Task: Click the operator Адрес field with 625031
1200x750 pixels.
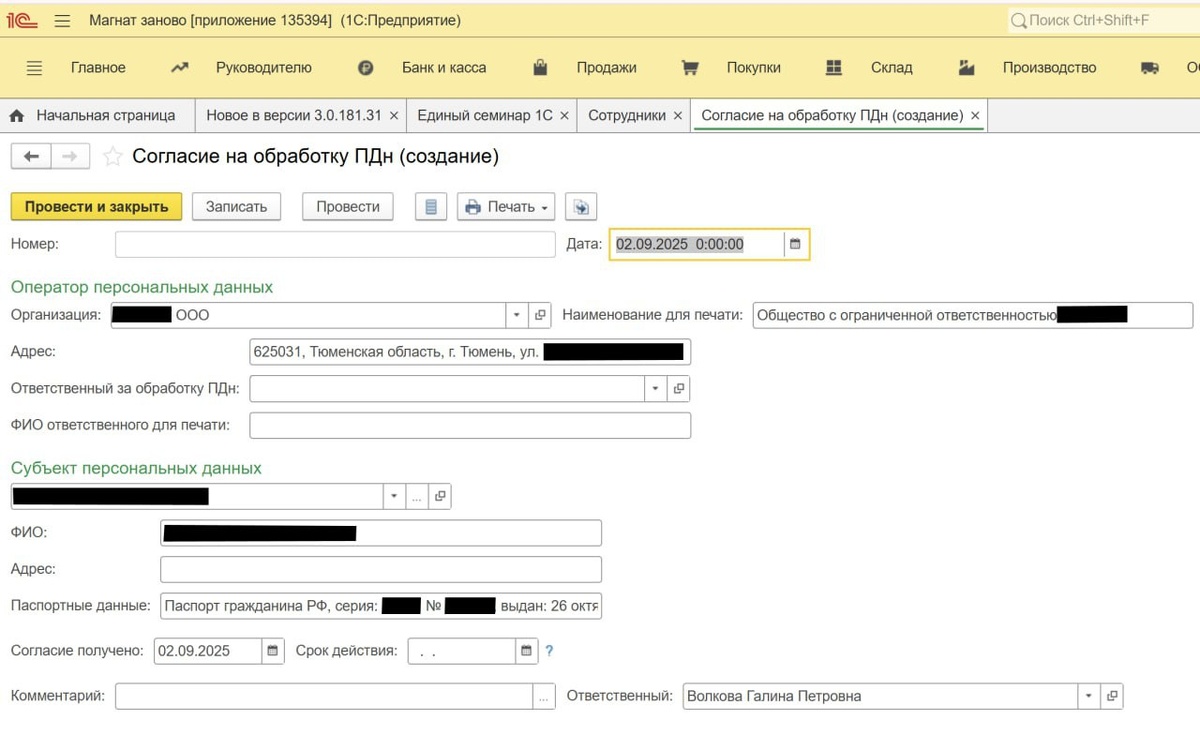Action: (470, 352)
